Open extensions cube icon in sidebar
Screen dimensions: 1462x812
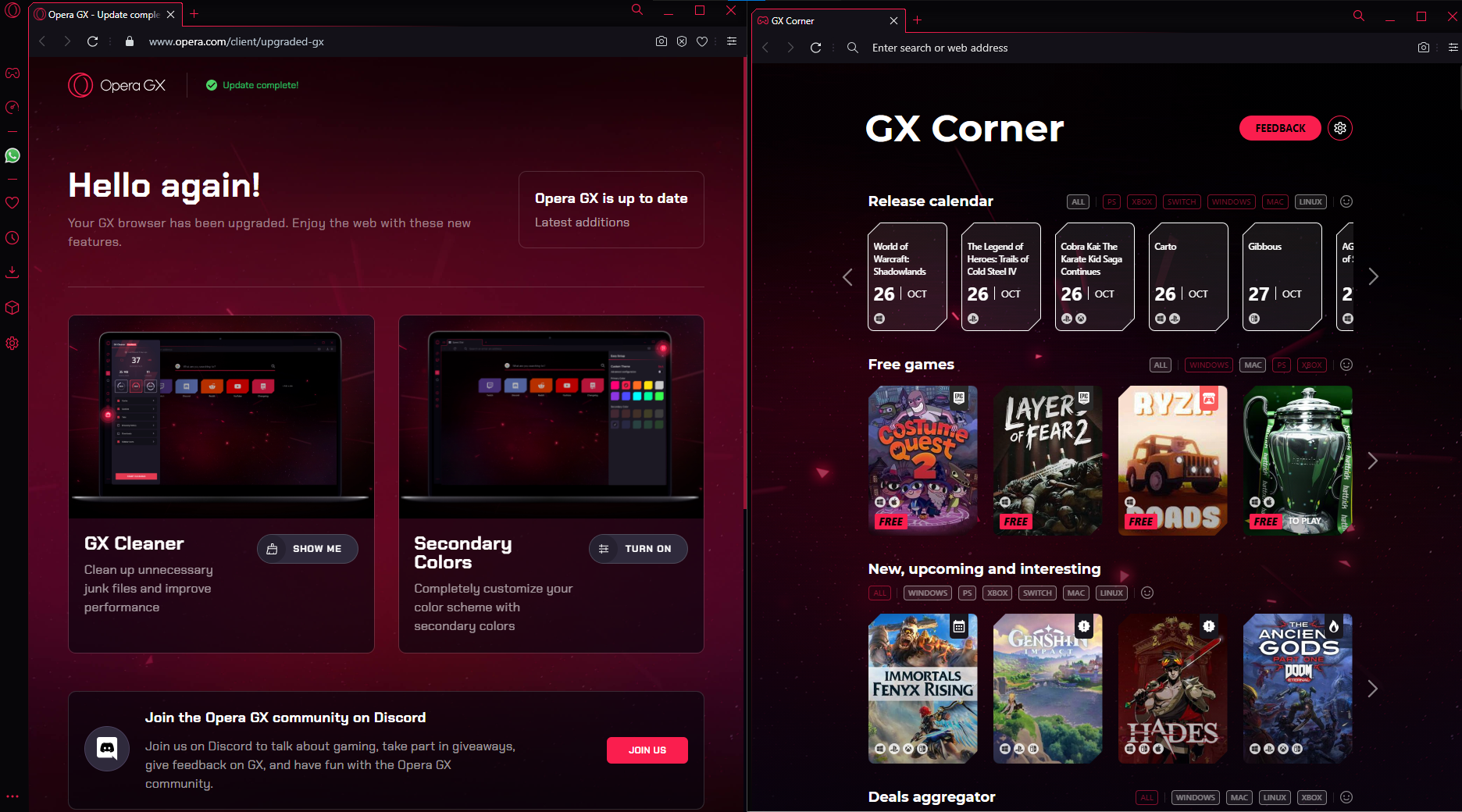click(x=12, y=308)
